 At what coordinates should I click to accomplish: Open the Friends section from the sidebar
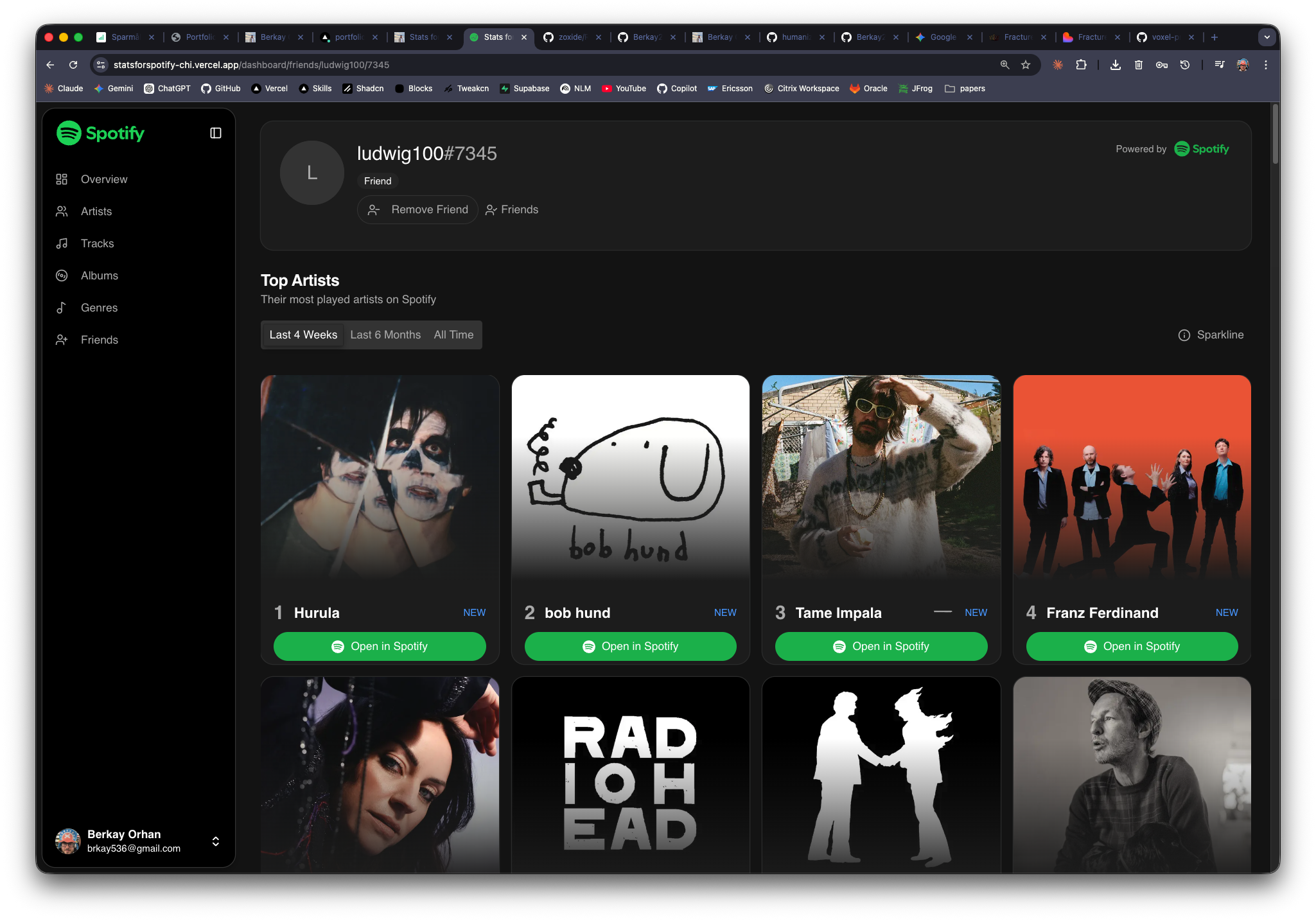[100, 339]
